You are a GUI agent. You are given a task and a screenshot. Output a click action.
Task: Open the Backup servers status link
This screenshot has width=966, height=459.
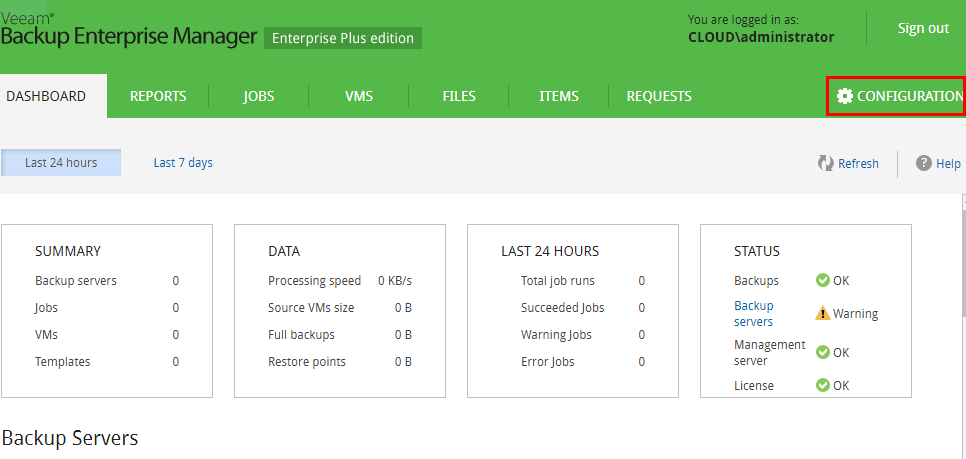(x=753, y=313)
